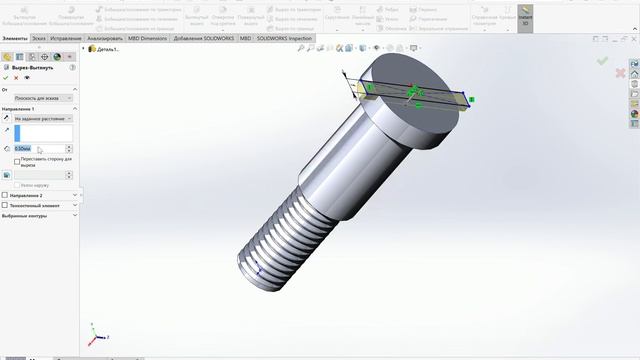Image resolution: width=640 pixels, height=360 pixels.
Task: Switch to the Исправление tab
Action: (x=66, y=38)
